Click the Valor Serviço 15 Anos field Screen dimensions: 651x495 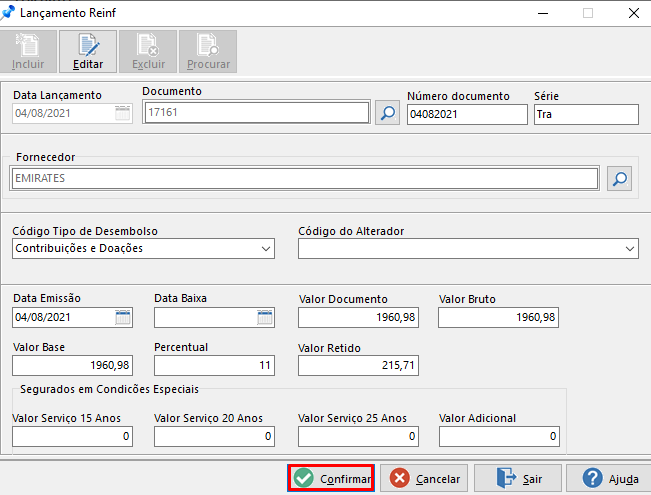[x=73, y=436]
